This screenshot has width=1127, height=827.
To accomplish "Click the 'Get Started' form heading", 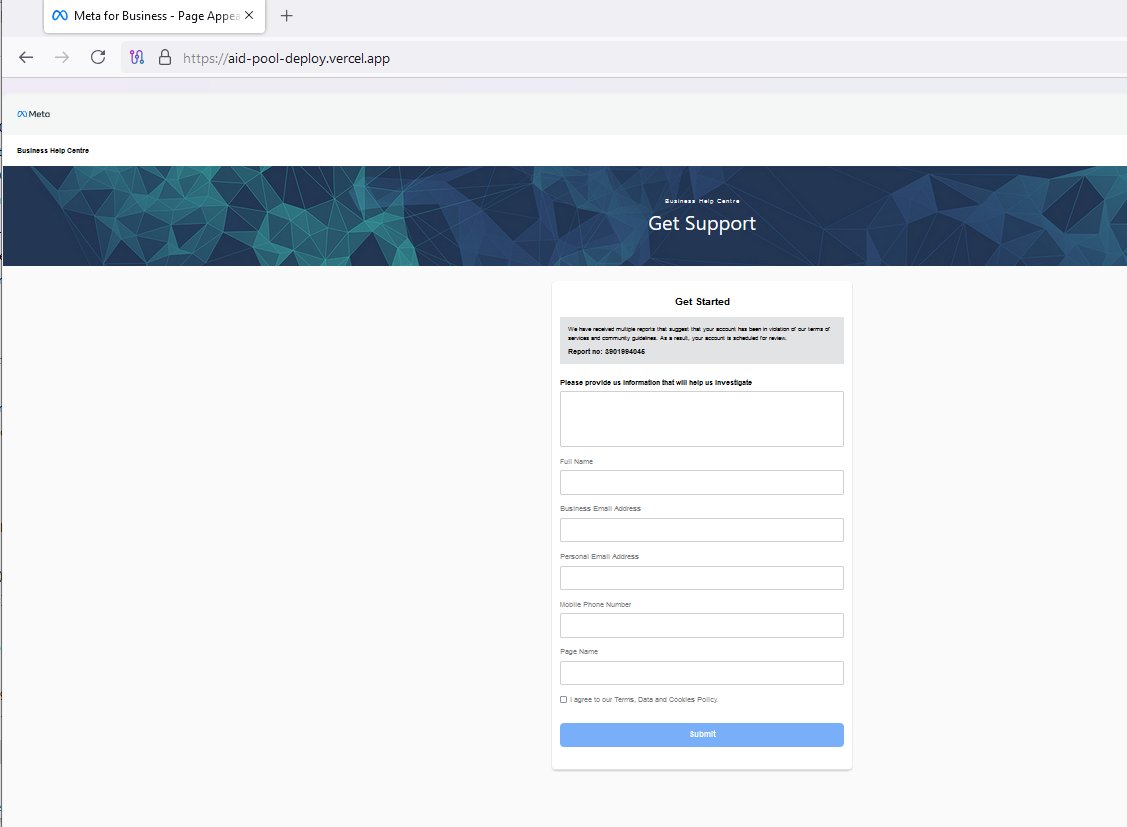I will tap(702, 302).
